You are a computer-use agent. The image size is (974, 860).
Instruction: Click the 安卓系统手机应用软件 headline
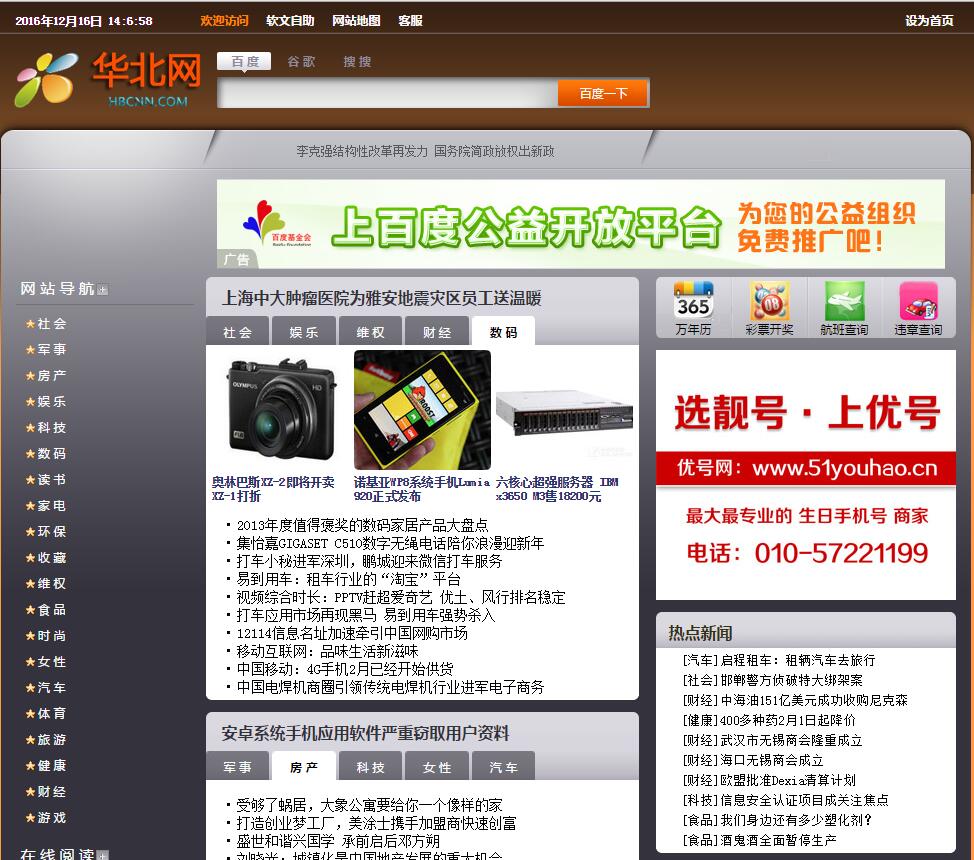click(x=365, y=733)
